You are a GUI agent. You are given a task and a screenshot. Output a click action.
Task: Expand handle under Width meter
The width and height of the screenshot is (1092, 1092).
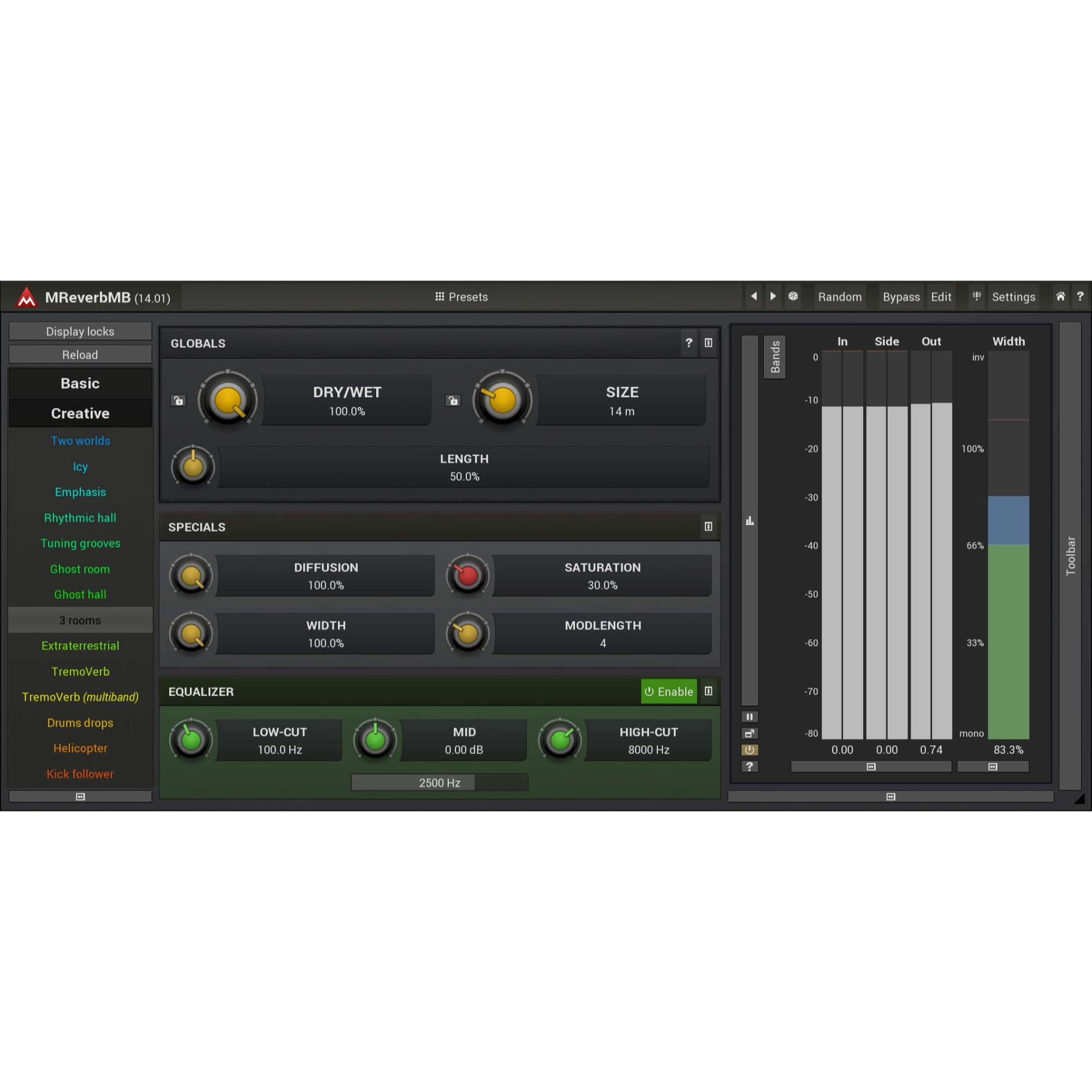click(x=993, y=767)
